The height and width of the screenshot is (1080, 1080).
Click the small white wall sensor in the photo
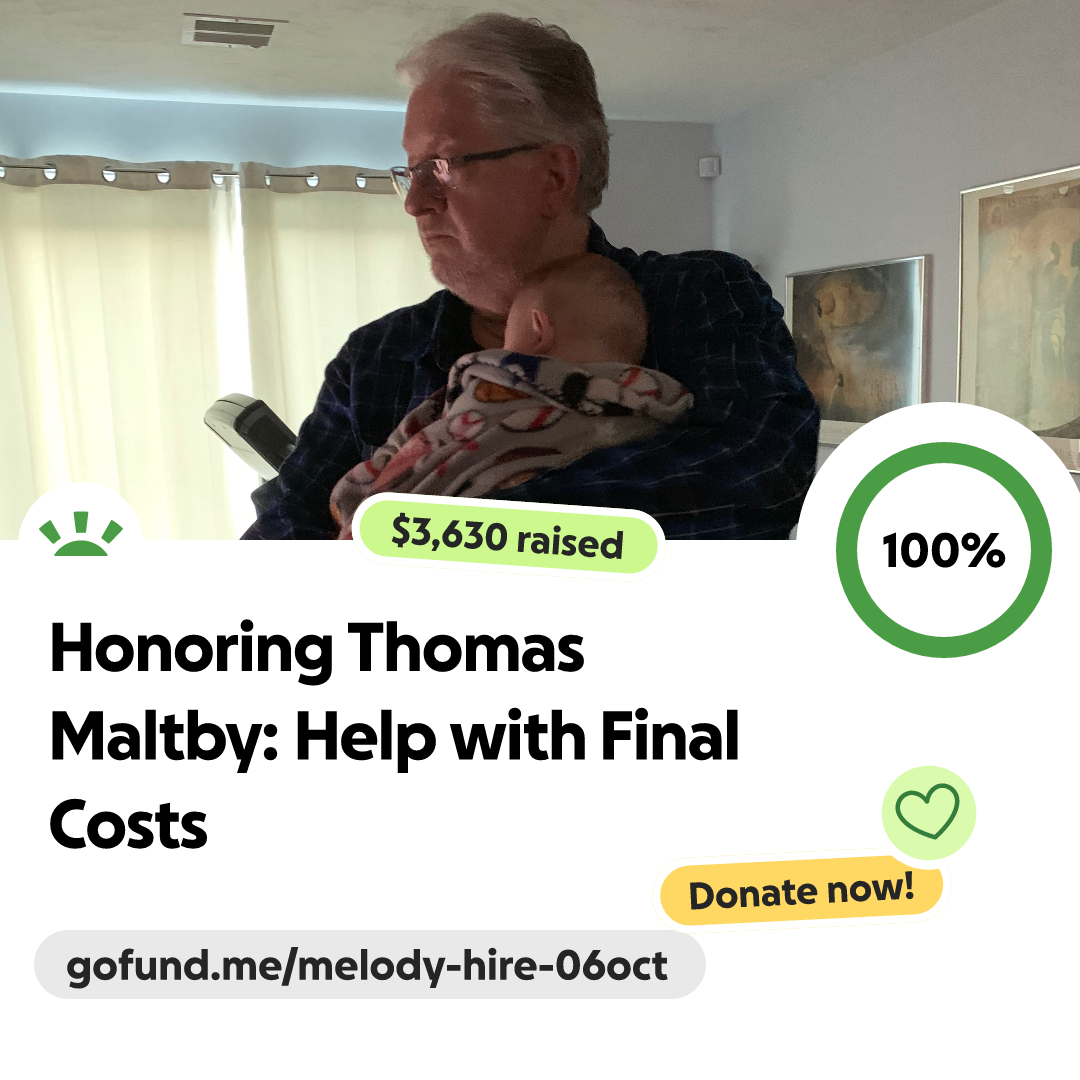(x=709, y=167)
